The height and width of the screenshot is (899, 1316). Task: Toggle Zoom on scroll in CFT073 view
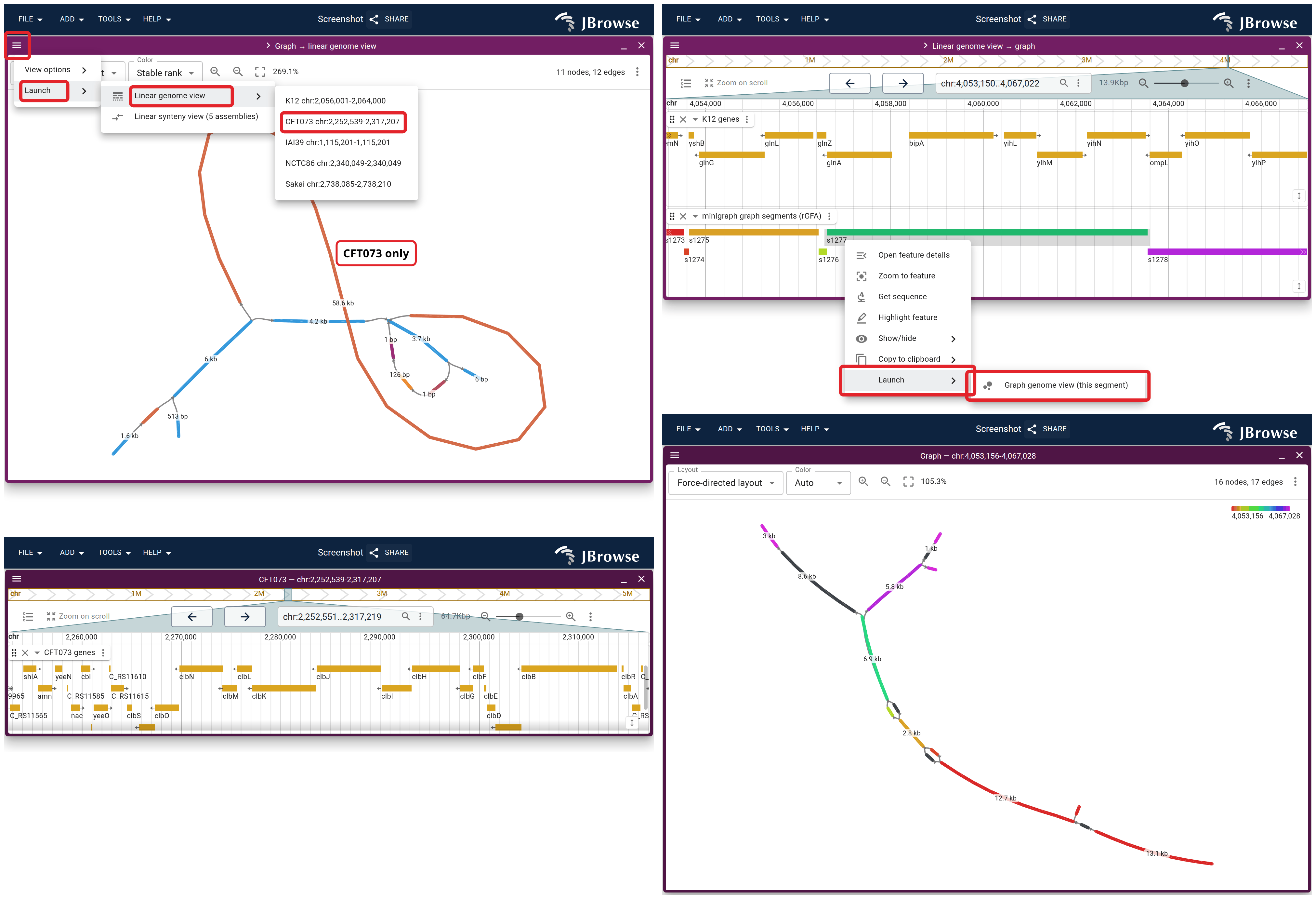pyautogui.click(x=78, y=617)
